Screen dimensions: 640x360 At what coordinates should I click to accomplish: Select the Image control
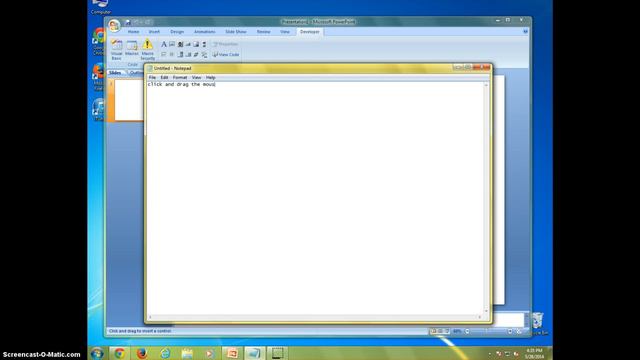coord(196,44)
